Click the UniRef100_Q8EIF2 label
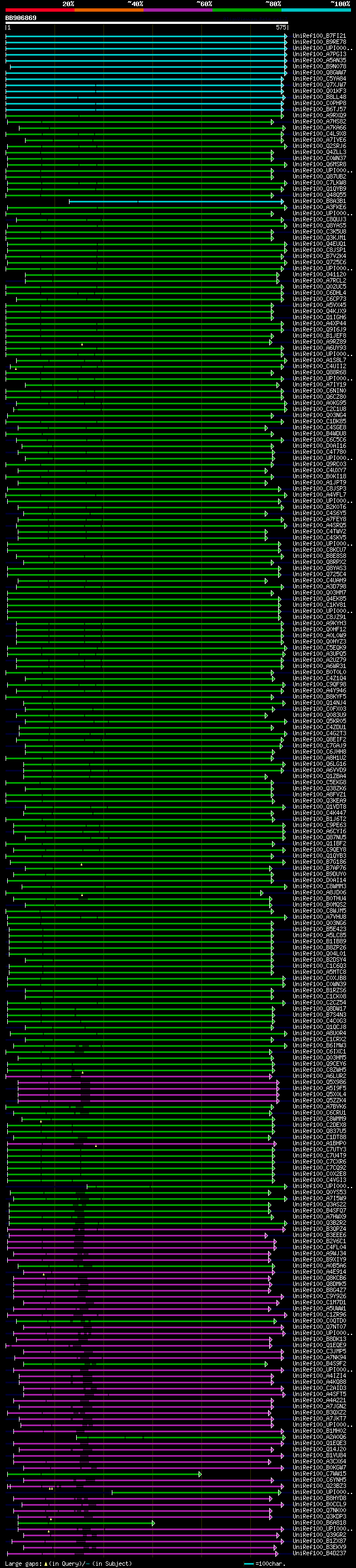Image resolution: width=356 pixels, height=1568 pixels. (319, 740)
